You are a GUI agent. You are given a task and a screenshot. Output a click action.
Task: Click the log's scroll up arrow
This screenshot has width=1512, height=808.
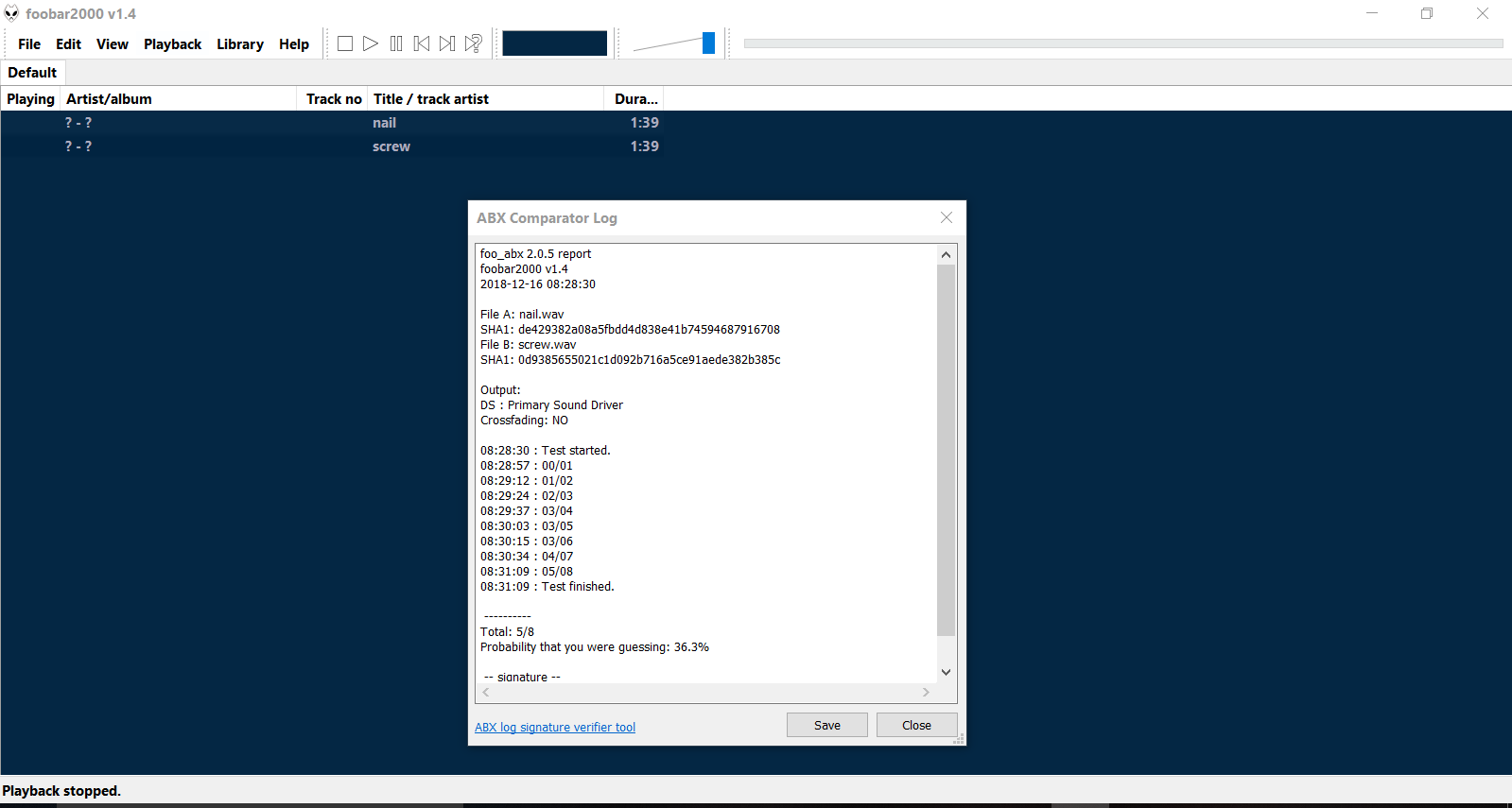(x=946, y=254)
